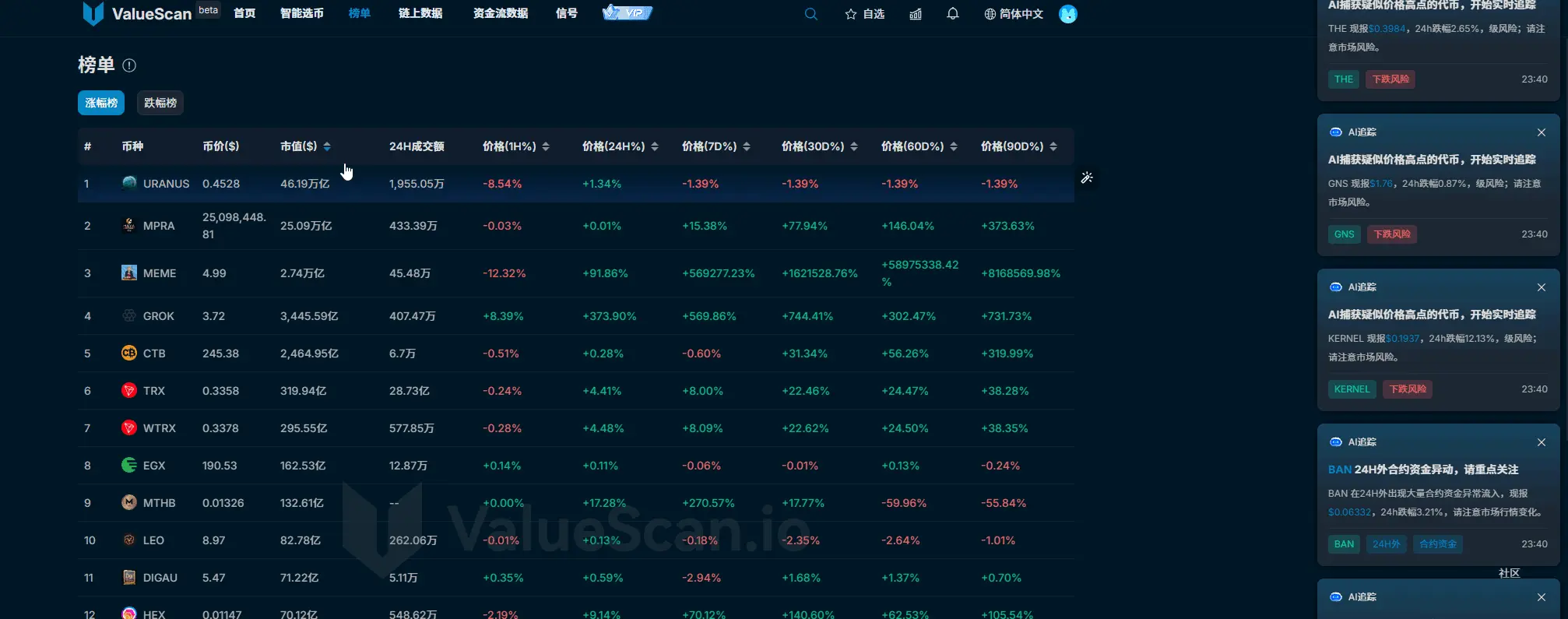This screenshot has width=1568, height=619.
Task: Click the WTRX coin icon
Action: point(129,427)
